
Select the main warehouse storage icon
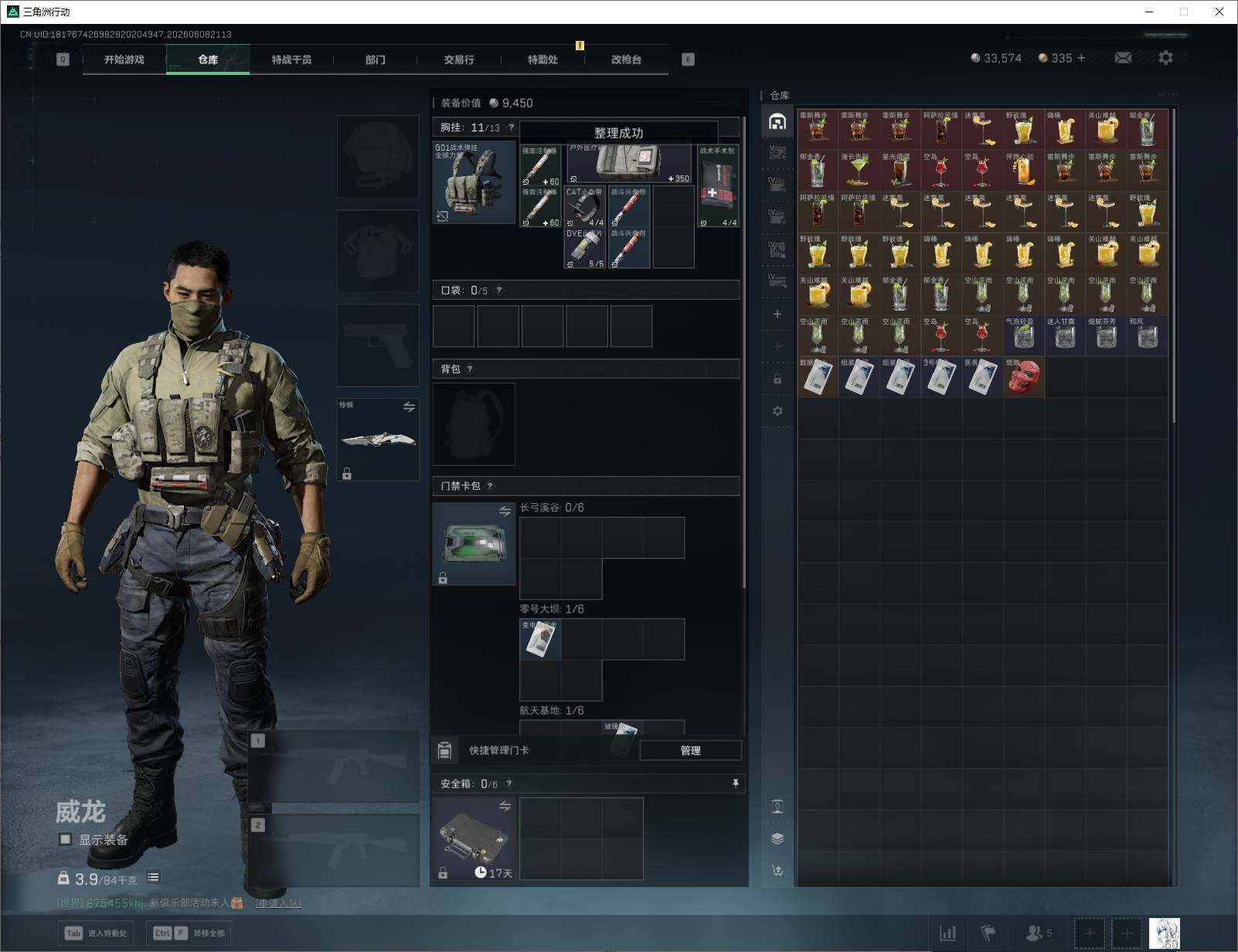[x=777, y=121]
